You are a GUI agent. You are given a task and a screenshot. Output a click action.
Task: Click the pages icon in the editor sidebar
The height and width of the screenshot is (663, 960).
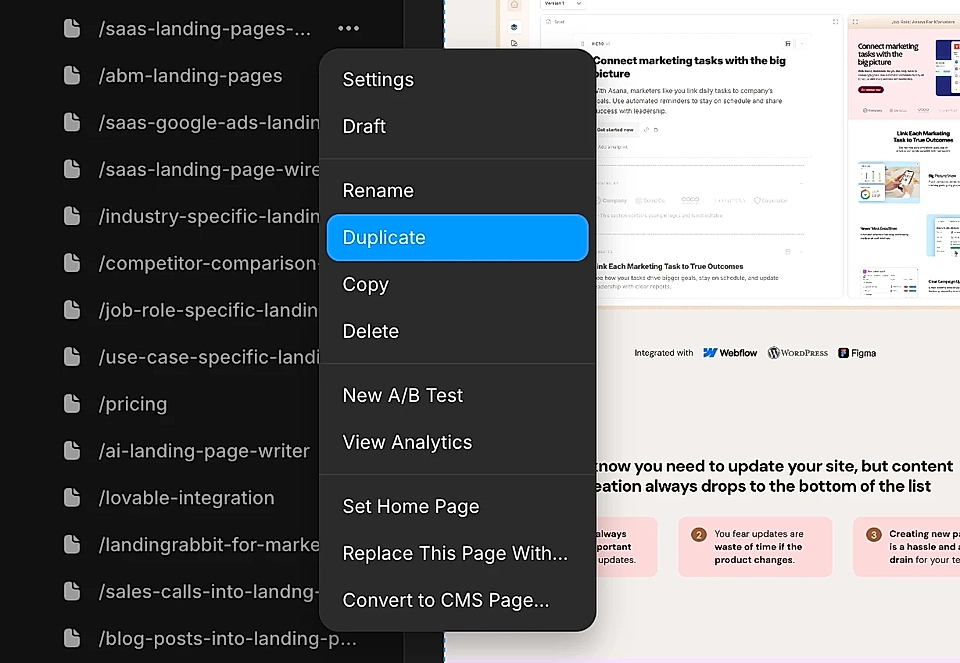[x=514, y=43]
